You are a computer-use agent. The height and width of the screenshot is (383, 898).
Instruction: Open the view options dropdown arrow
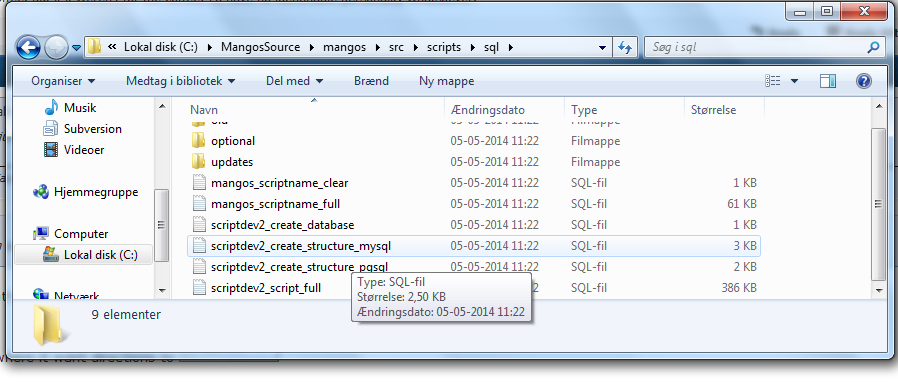pos(794,81)
